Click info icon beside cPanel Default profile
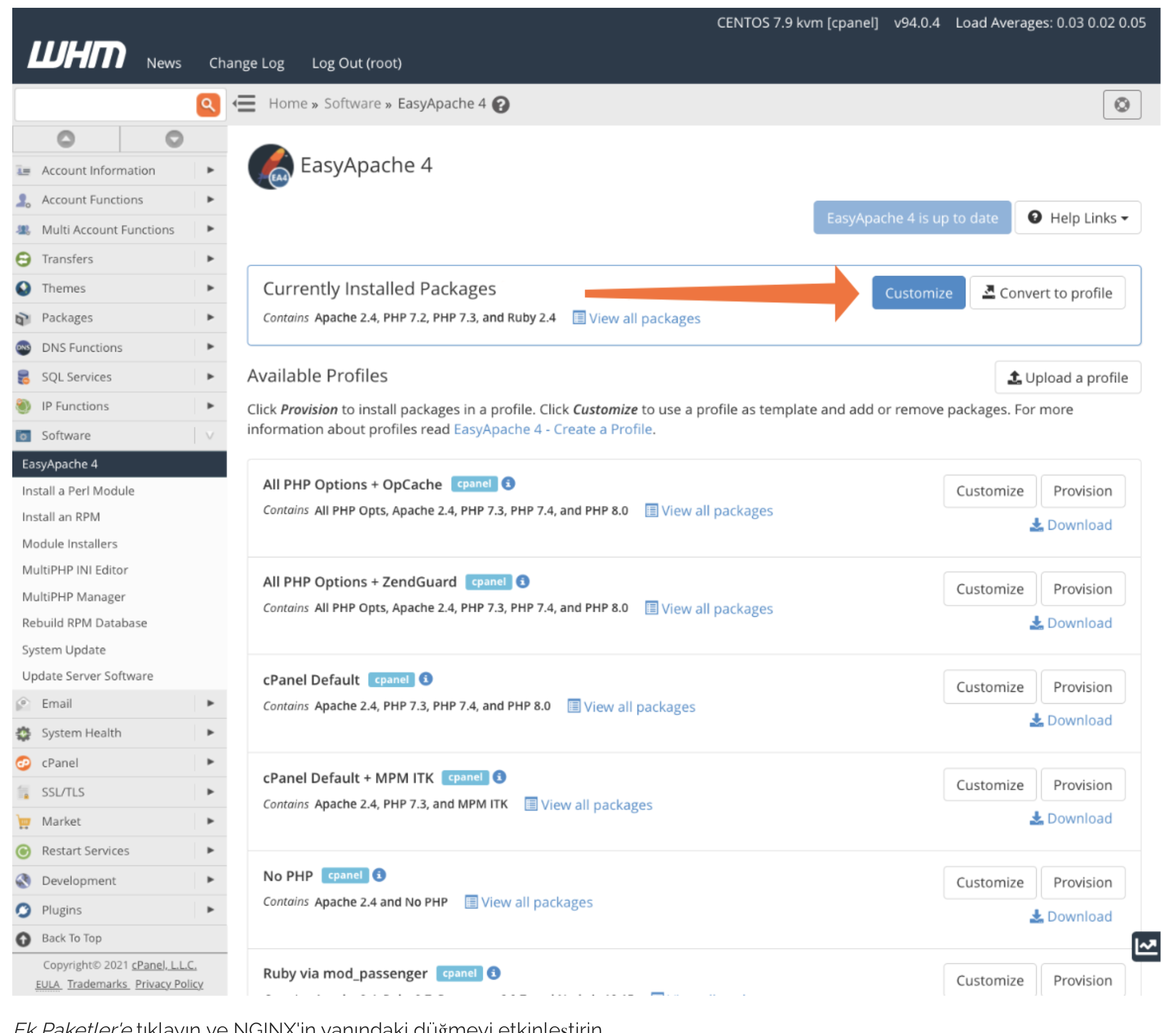Image resolution: width=1176 pixels, height=1033 pixels. 426,679
